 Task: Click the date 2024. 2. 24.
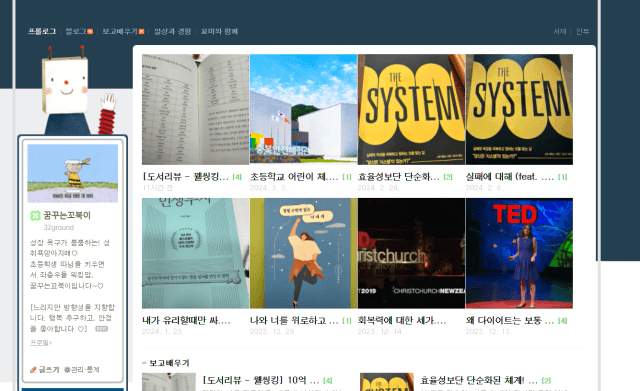coord(378,188)
